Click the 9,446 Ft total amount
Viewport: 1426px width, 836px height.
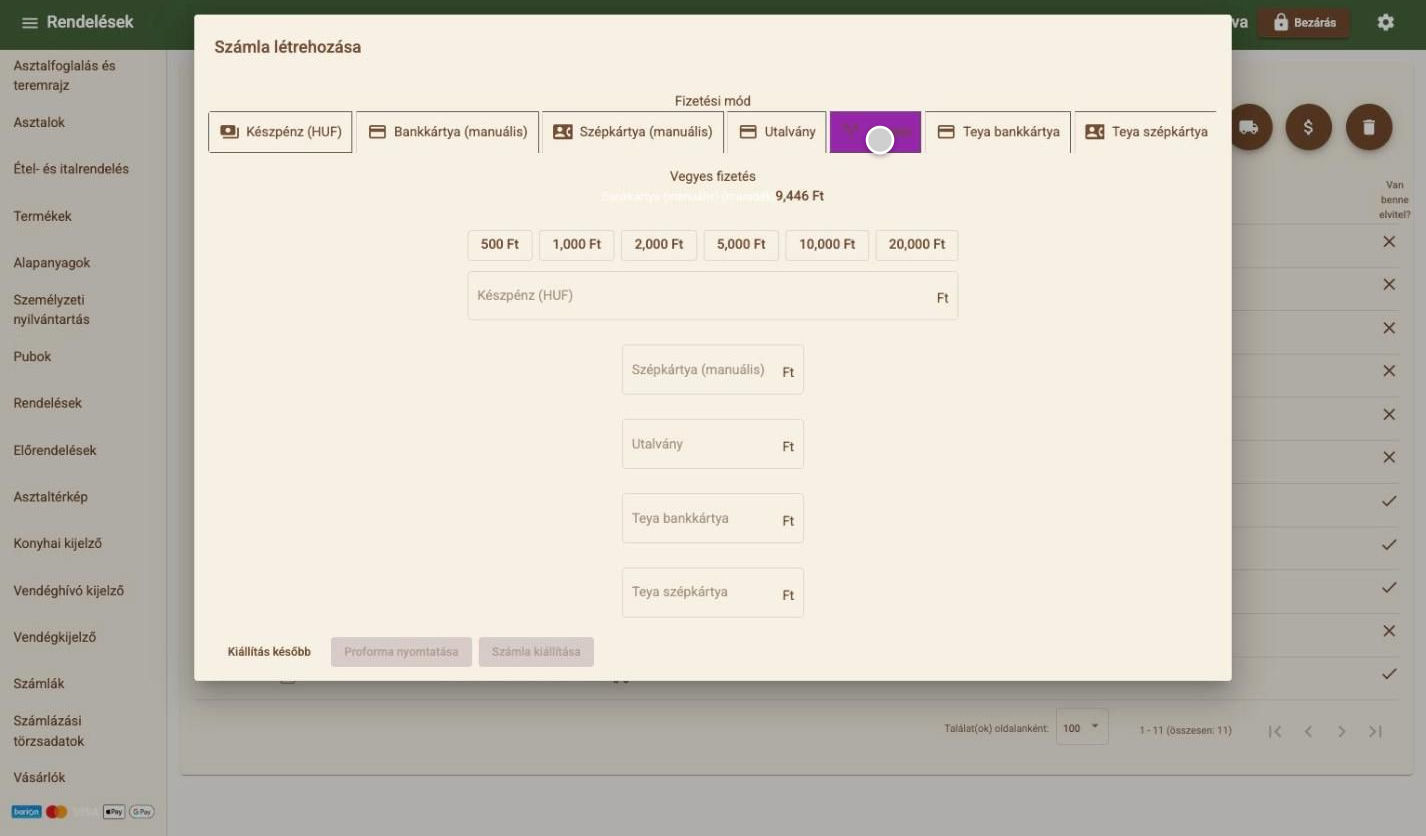(800, 196)
